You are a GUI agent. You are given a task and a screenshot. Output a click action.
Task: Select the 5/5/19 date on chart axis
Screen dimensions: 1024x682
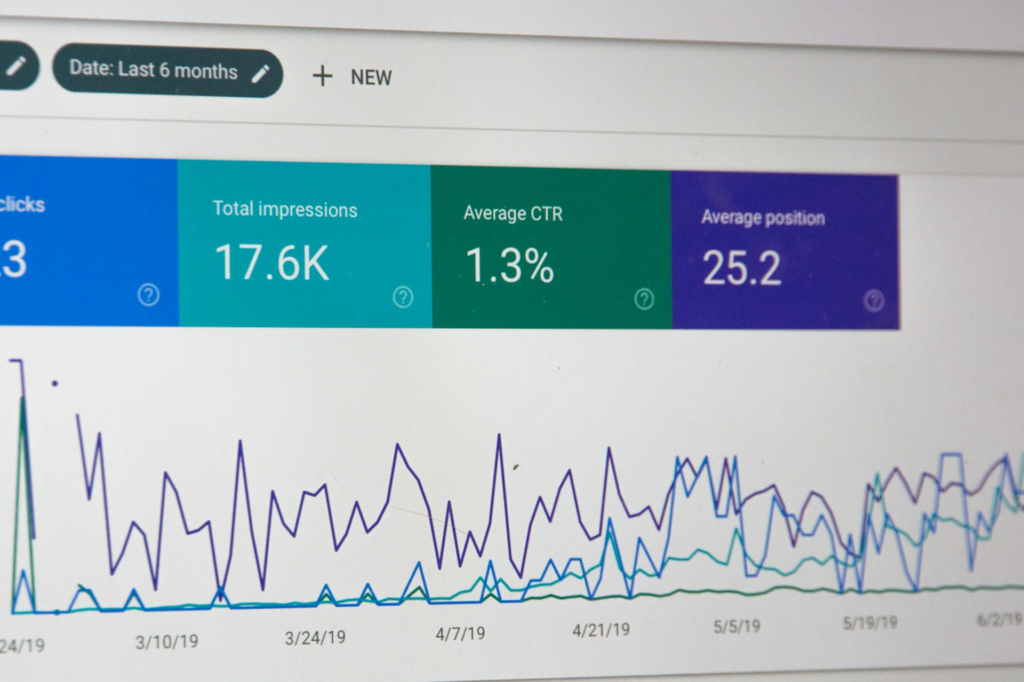click(737, 626)
